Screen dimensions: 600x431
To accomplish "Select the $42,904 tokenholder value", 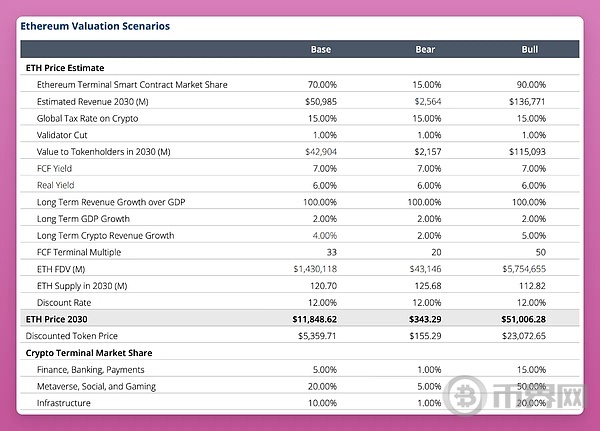I will (x=321, y=152).
